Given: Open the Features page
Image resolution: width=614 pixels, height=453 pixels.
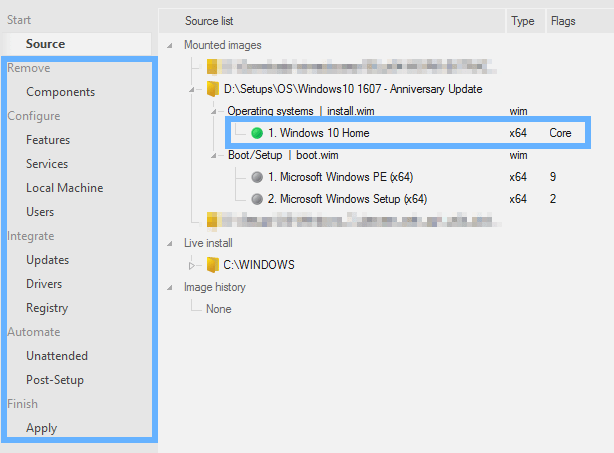Looking at the screenshot, I should pyautogui.click(x=48, y=140).
